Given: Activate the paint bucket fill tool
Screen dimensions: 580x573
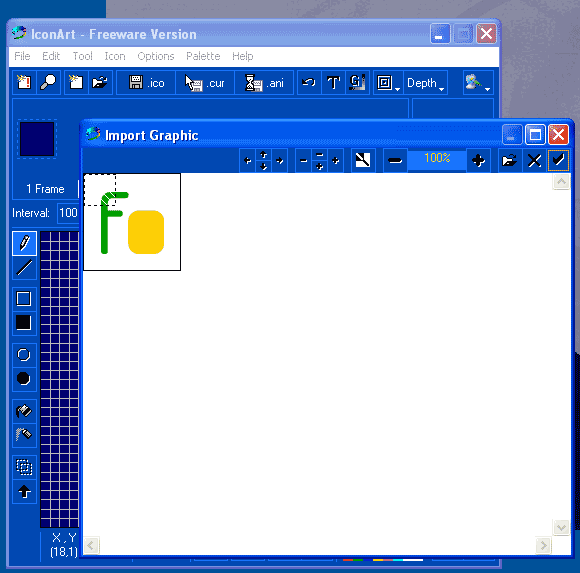Looking at the screenshot, I should click(24, 411).
